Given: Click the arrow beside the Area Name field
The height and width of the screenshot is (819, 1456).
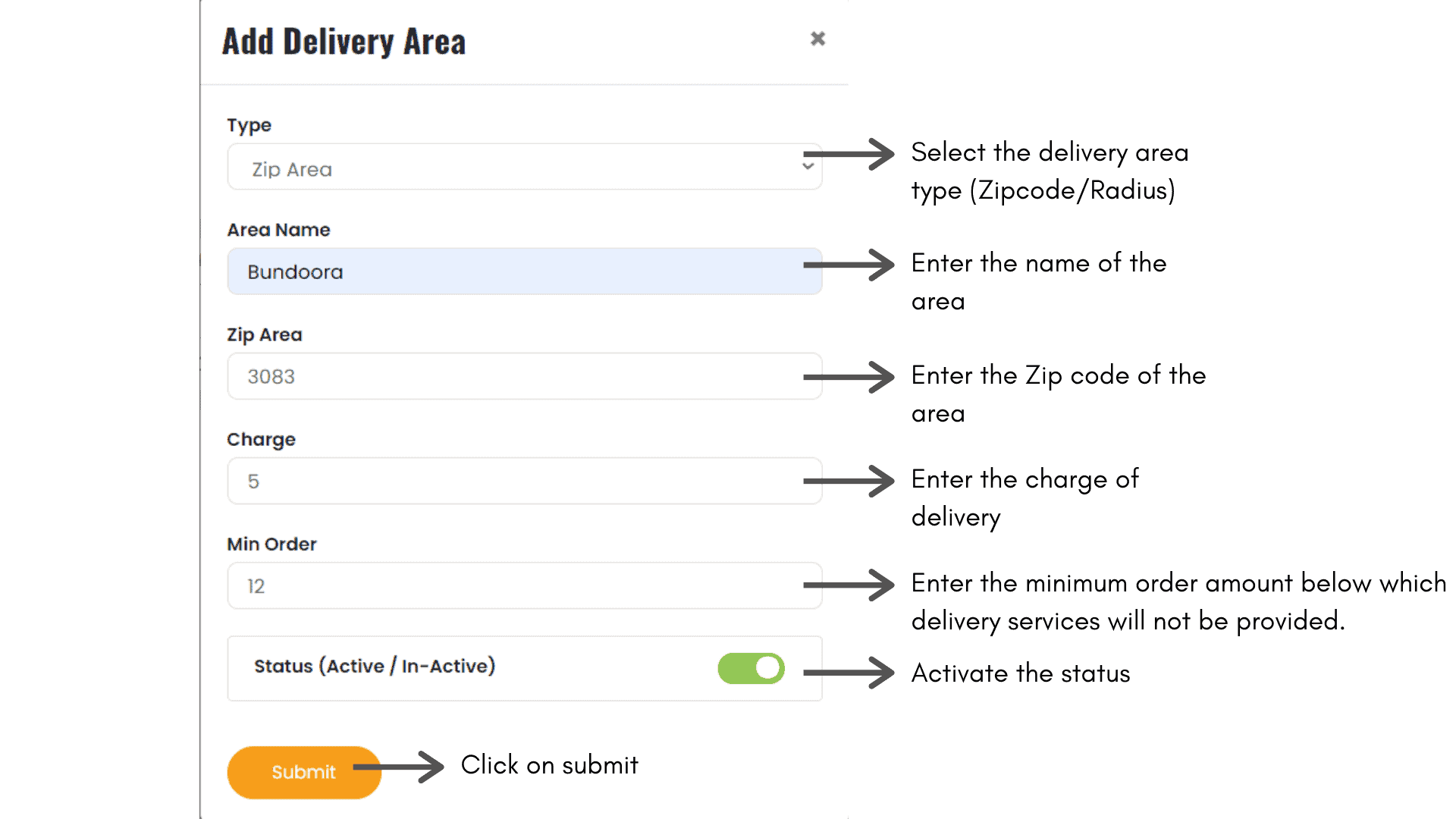Looking at the screenshot, I should (x=849, y=265).
